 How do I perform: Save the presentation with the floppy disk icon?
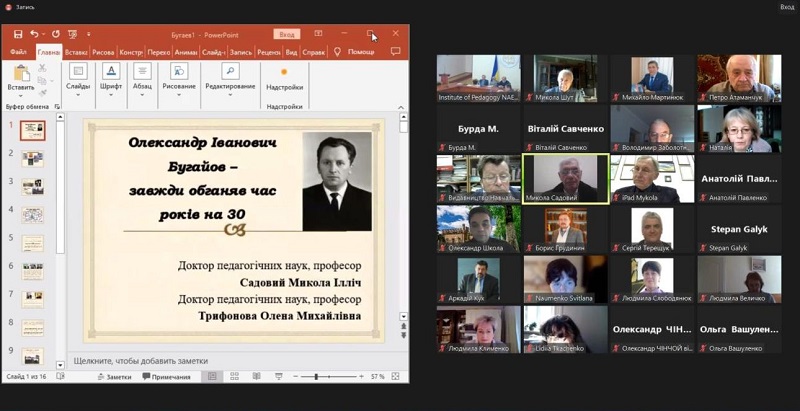pos(18,34)
